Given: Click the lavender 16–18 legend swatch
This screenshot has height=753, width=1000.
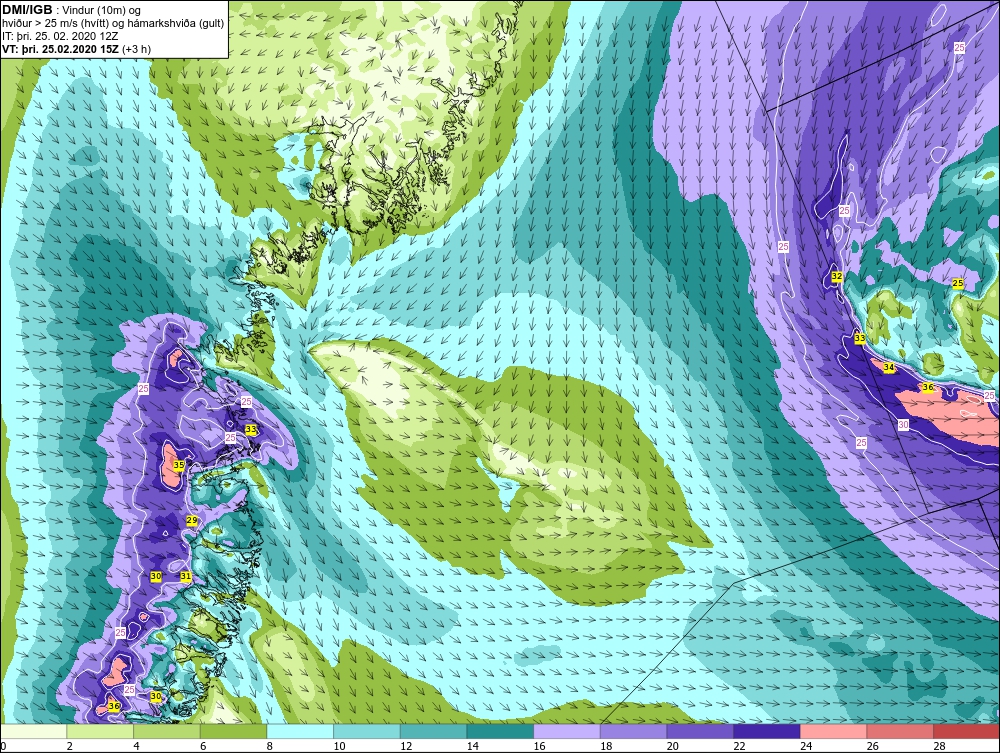Looking at the screenshot, I should coord(566,731).
